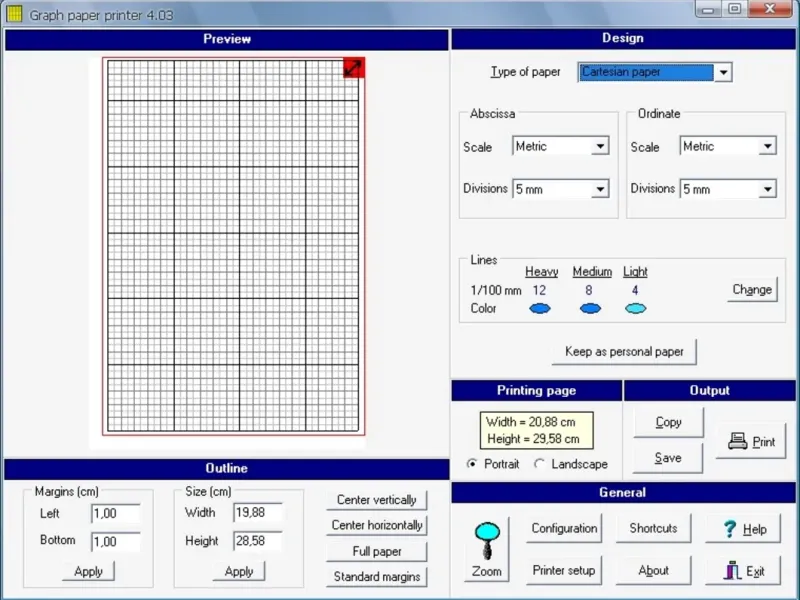The width and height of the screenshot is (800, 600).
Task: Click the red resize arrow icon in preview
Action: click(x=354, y=67)
